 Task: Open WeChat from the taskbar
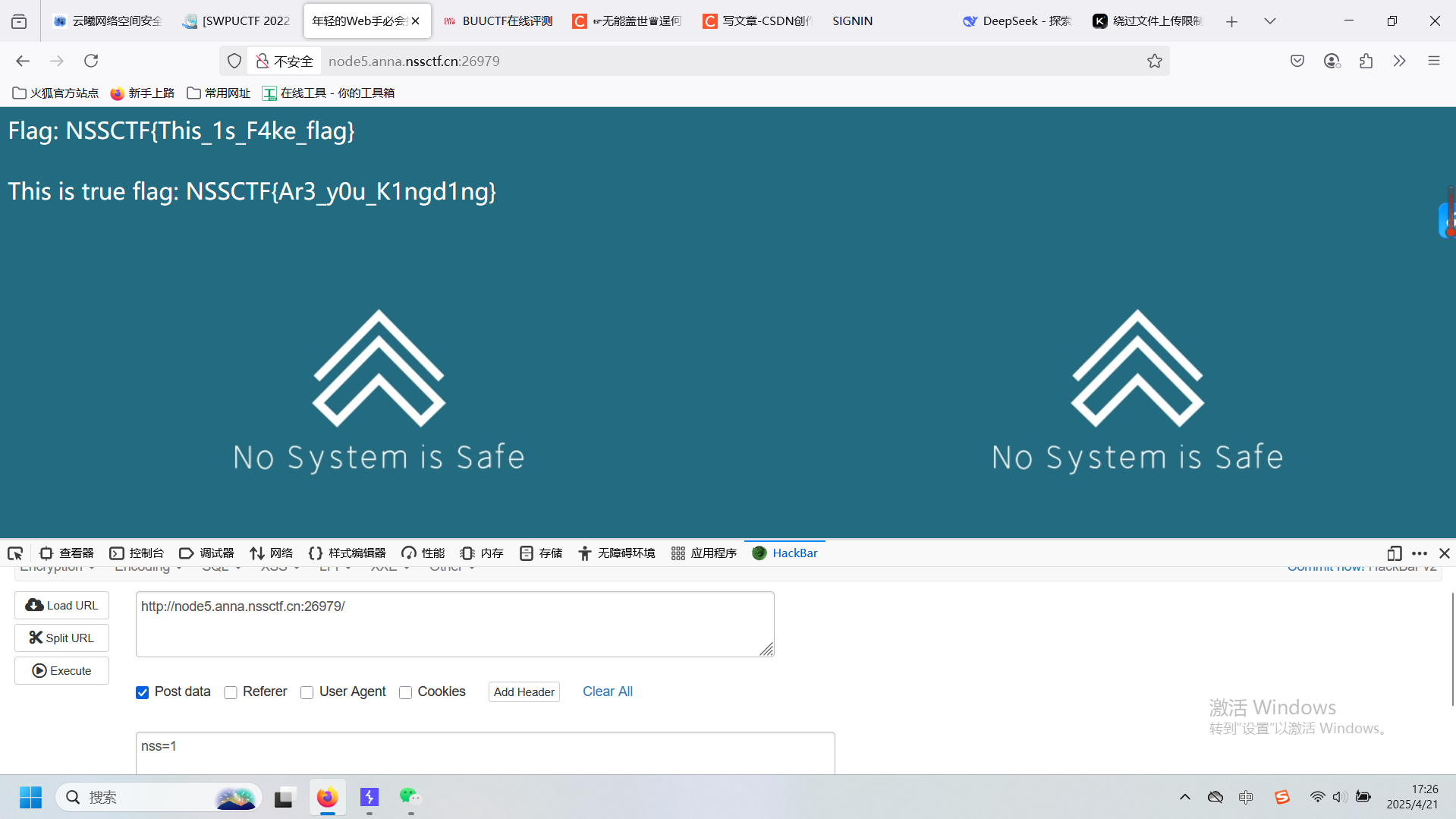pos(410,797)
